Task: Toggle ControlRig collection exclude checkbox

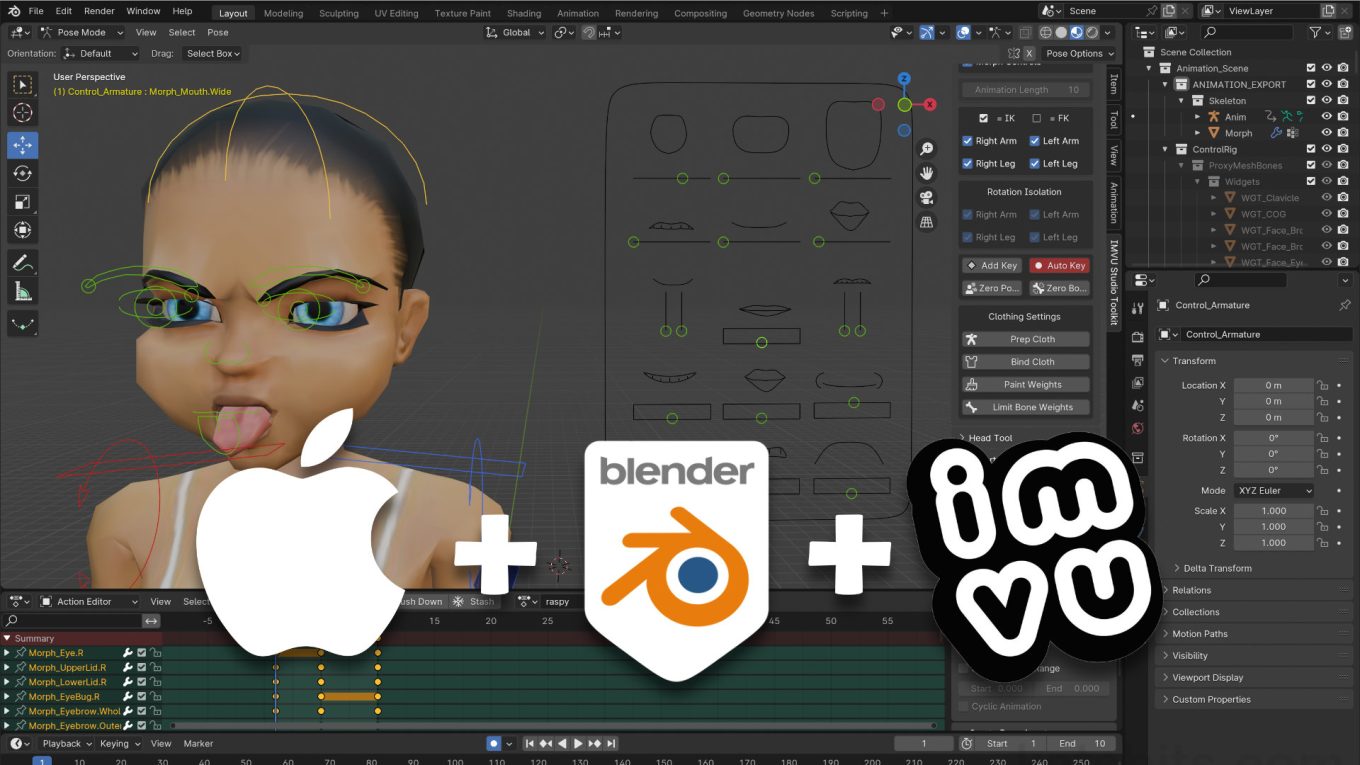Action: click(1311, 149)
